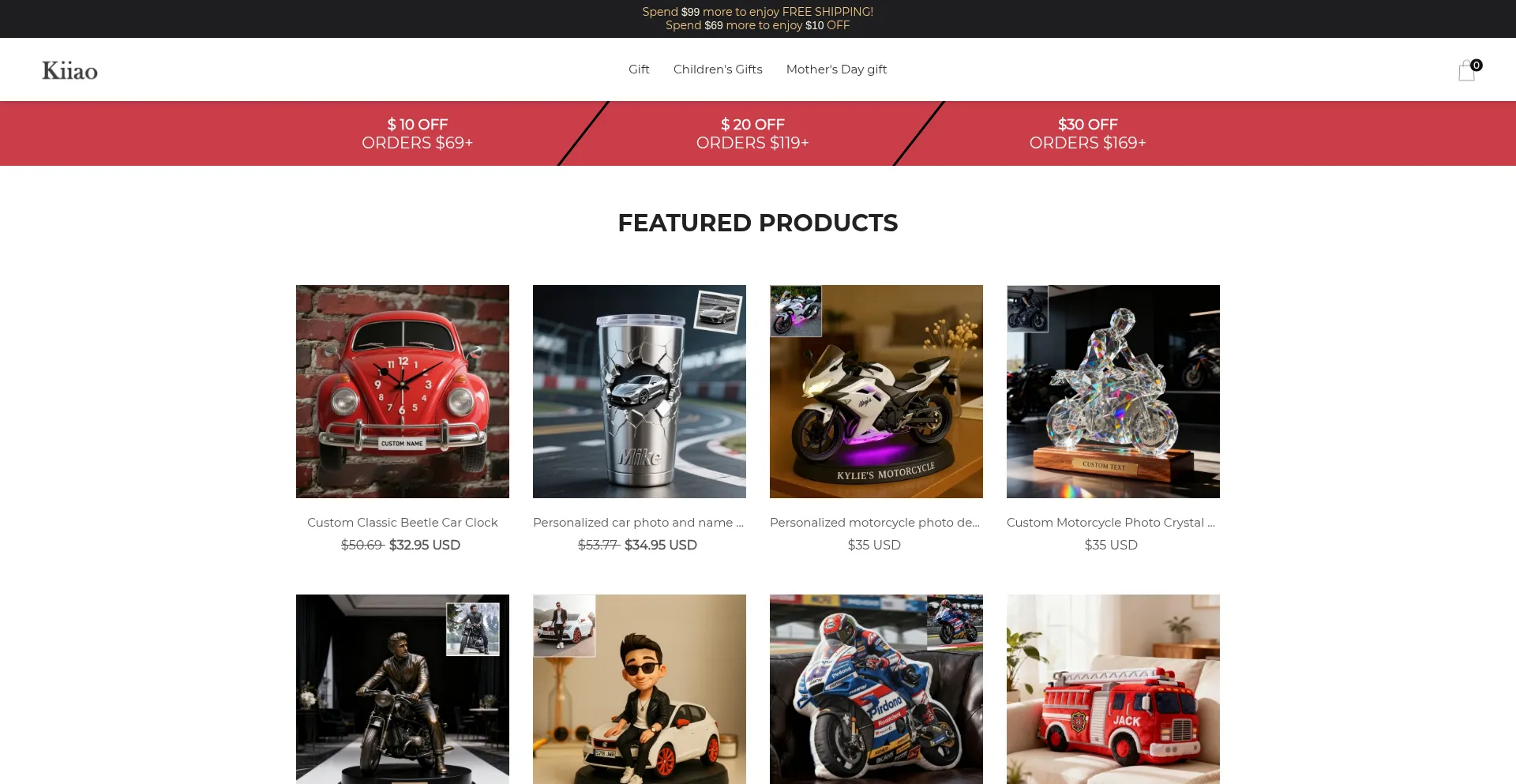Open the Gift menu item

click(639, 69)
